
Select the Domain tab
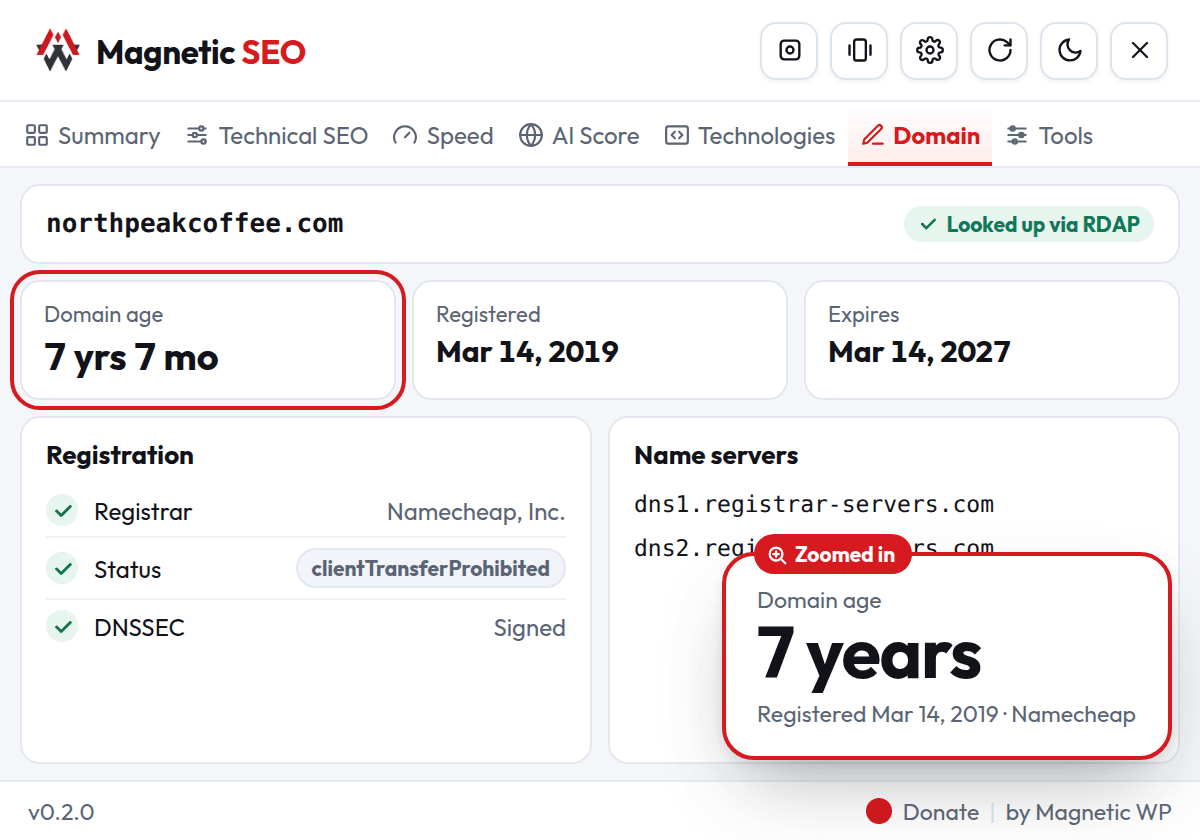coord(920,136)
